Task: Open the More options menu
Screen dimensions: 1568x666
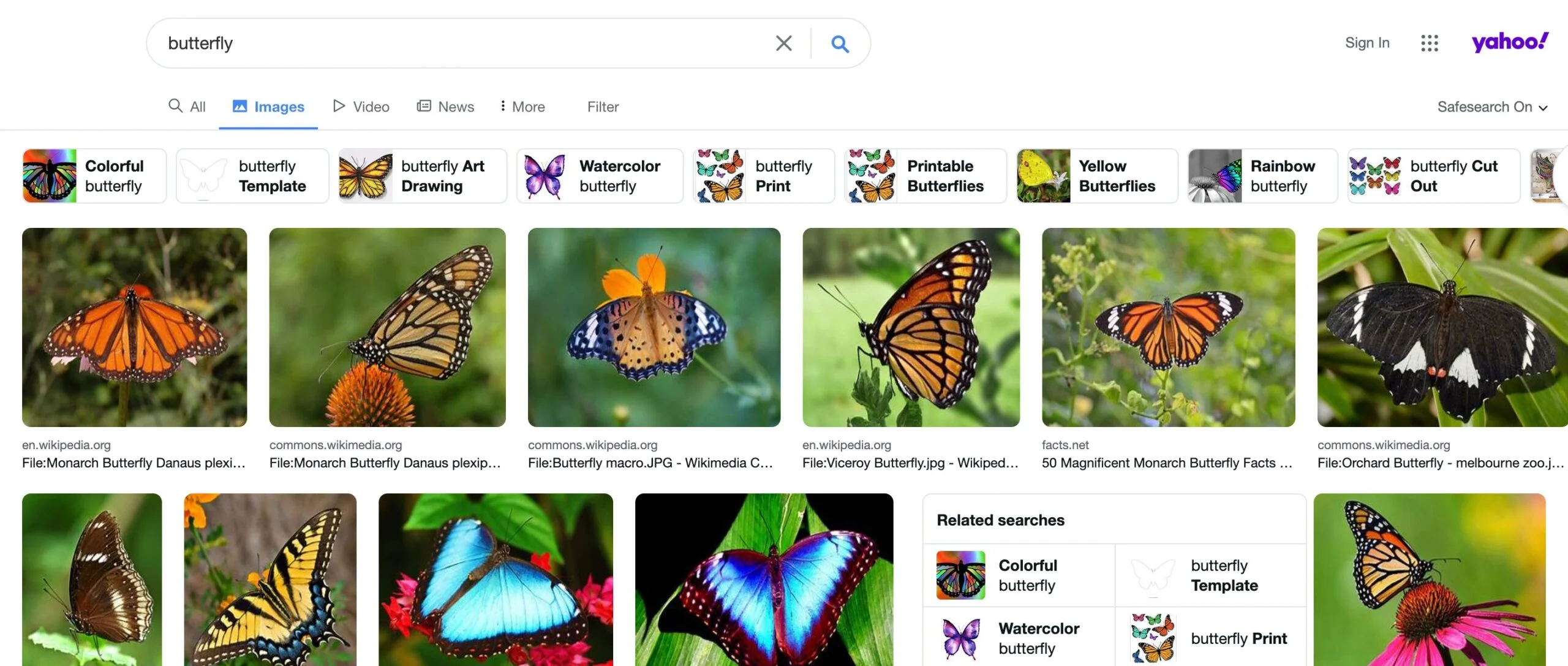Action: click(x=522, y=107)
